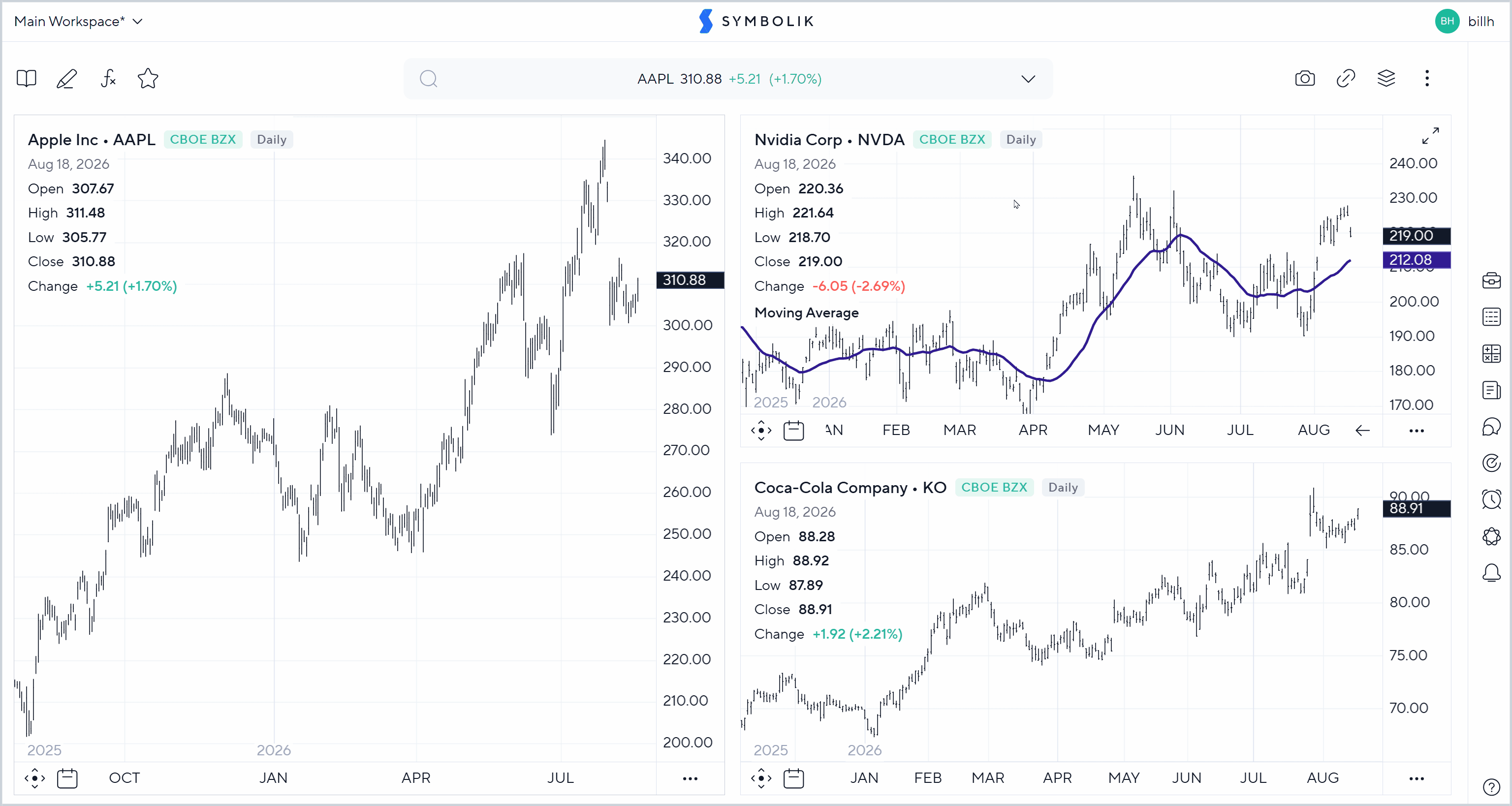Click the KO Change +1.92 (+2.21%) value
1512x806 pixels.
tap(857, 634)
